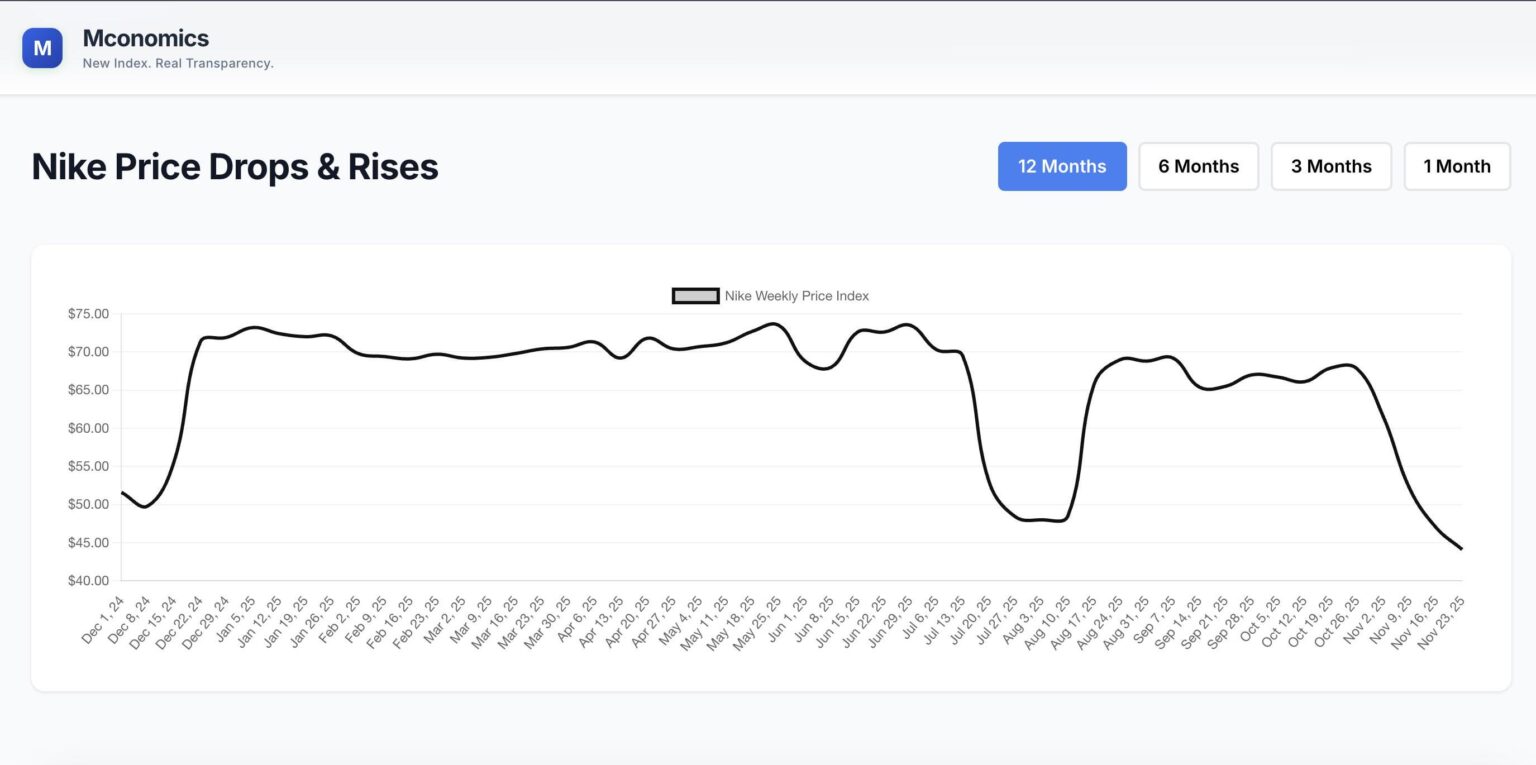The image size is (1536, 765).
Task: Open the 1 Month price view
Action: (1456, 166)
